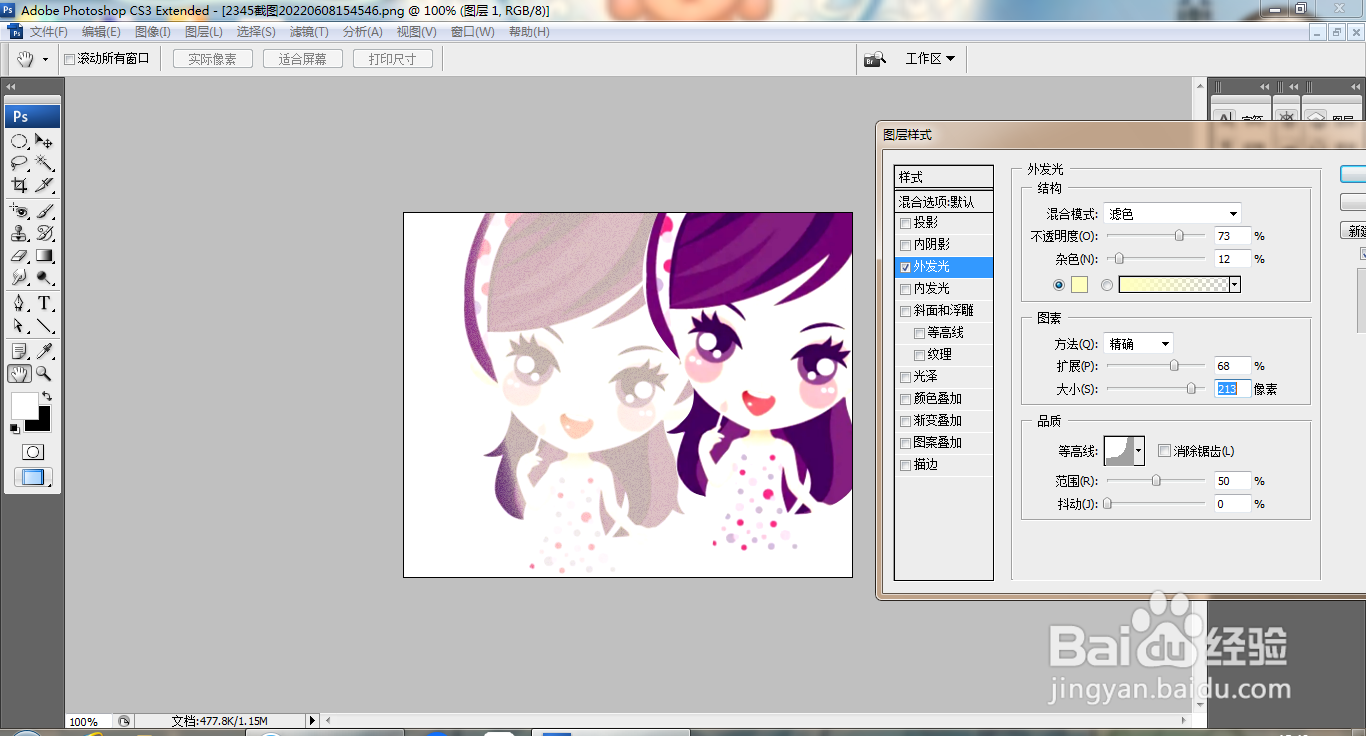This screenshot has height=736, width=1366.
Task: Open 混合模式 blend mode dropdown
Action: pyautogui.click(x=1173, y=213)
